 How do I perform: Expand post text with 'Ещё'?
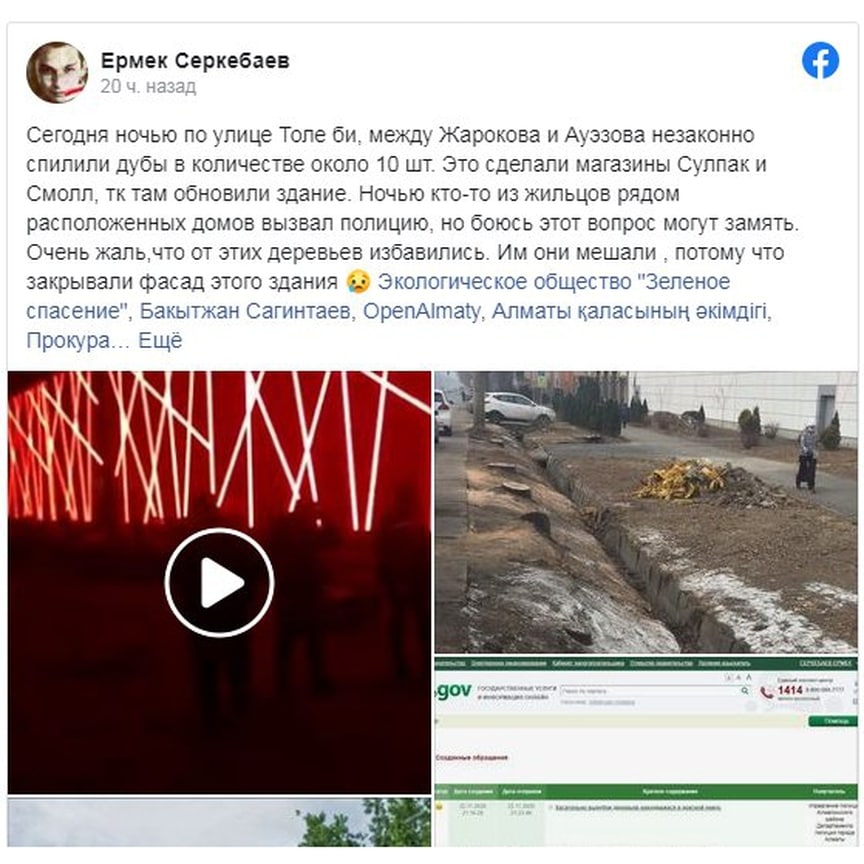coord(160,340)
